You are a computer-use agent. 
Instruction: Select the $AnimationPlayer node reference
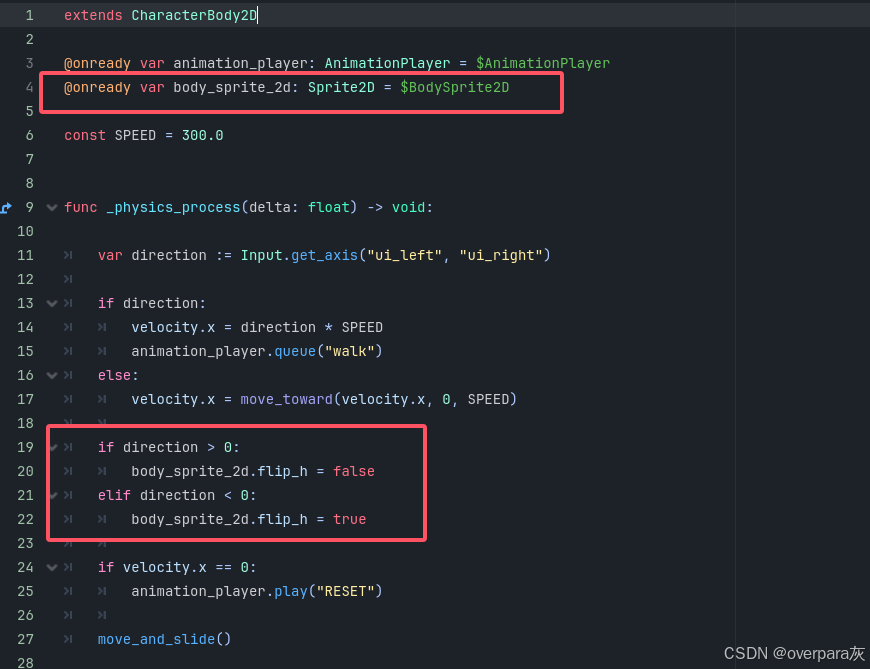[x=543, y=63]
